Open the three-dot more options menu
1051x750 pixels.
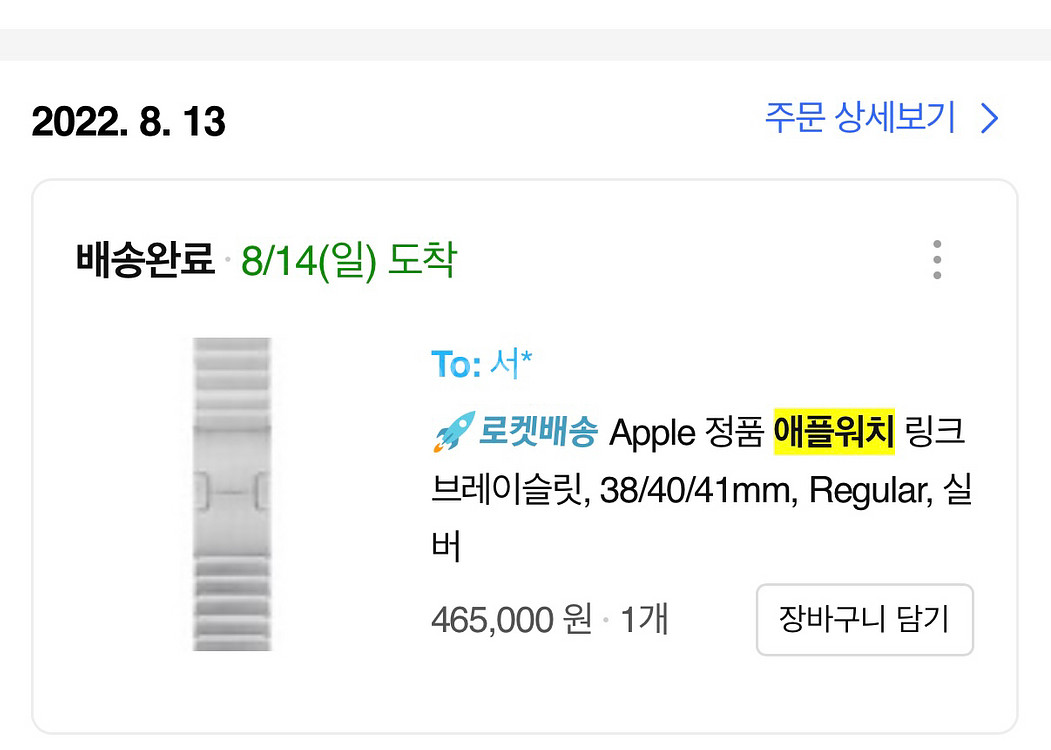[937, 260]
